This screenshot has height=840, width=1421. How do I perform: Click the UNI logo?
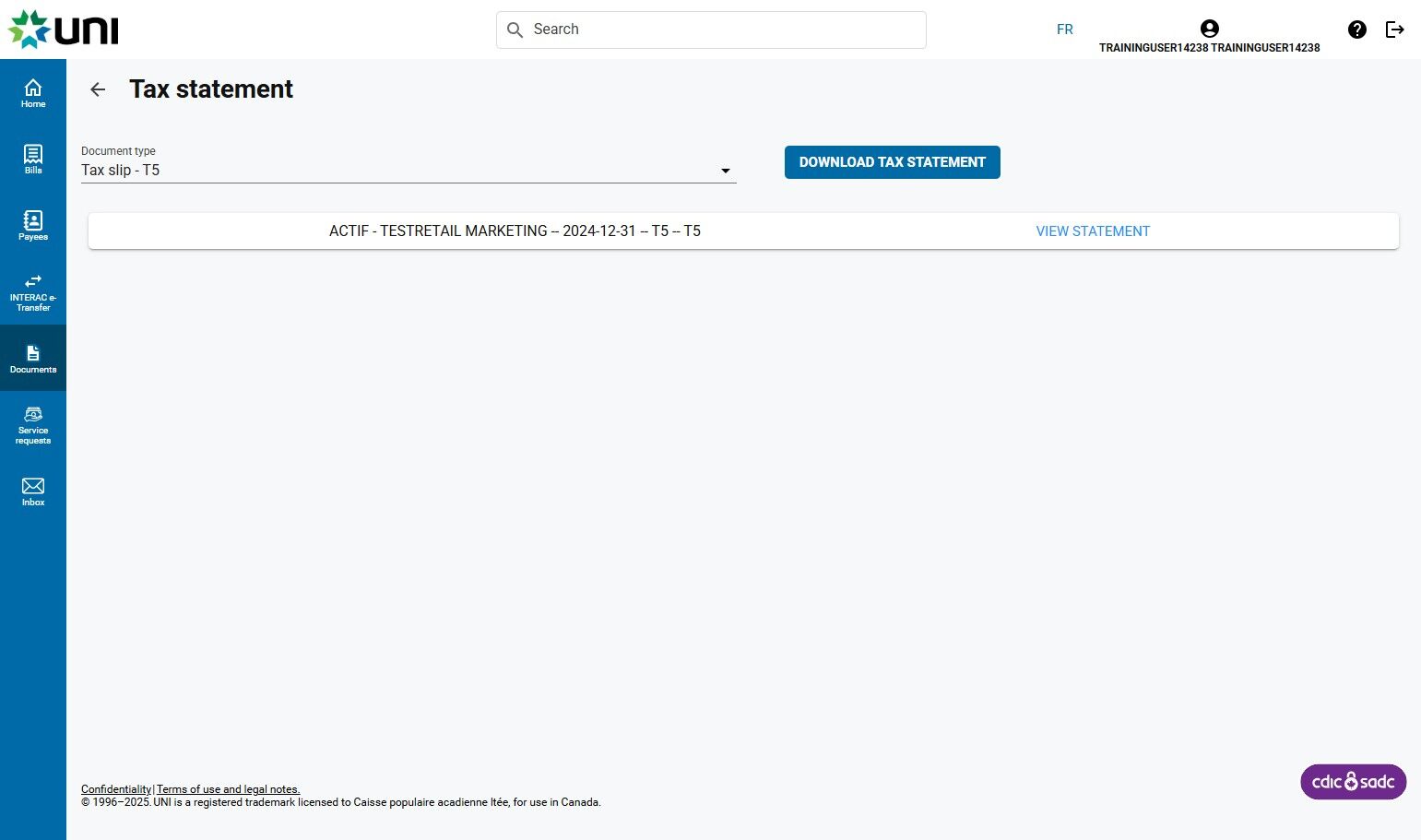64,30
